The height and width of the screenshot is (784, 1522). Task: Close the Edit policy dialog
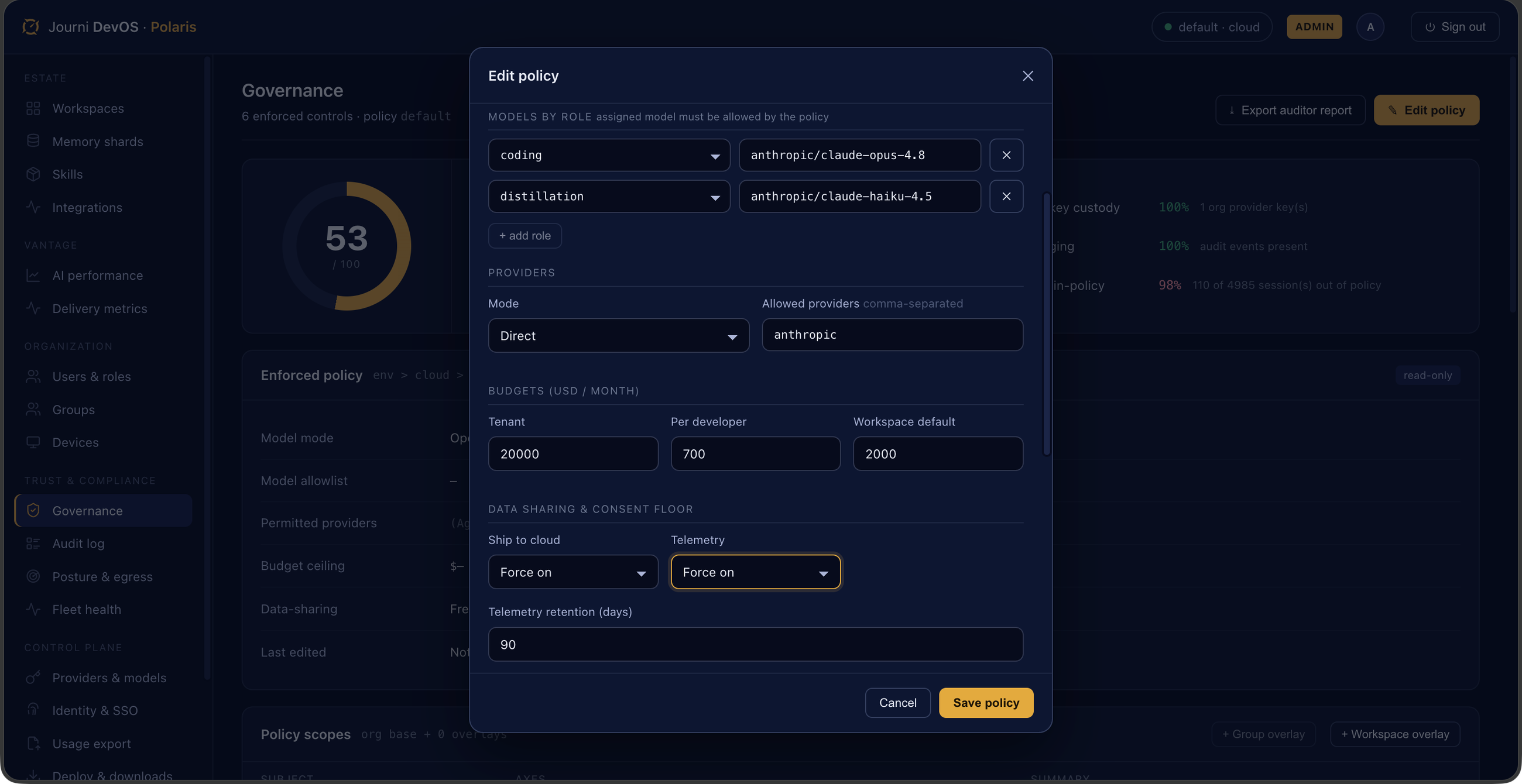click(1027, 75)
